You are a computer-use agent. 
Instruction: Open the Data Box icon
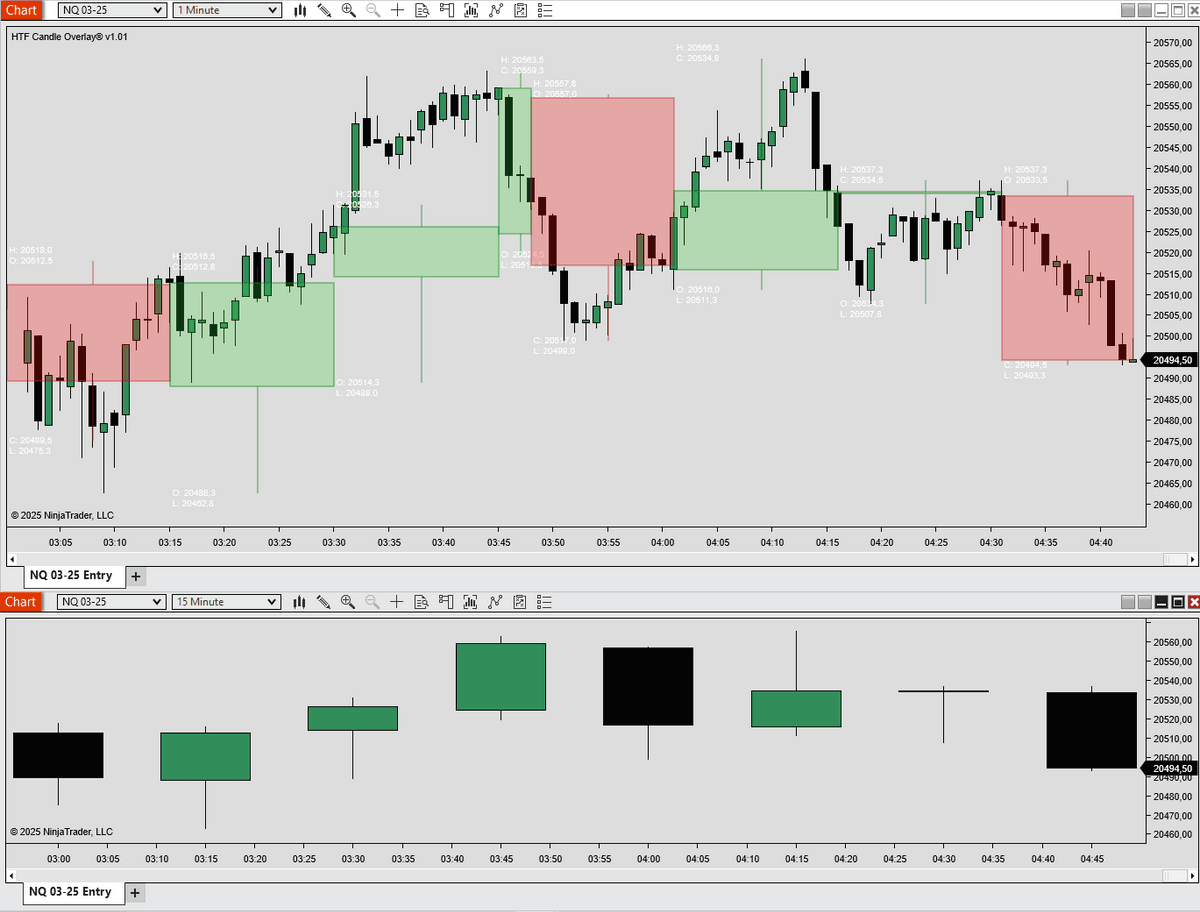point(421,10)
